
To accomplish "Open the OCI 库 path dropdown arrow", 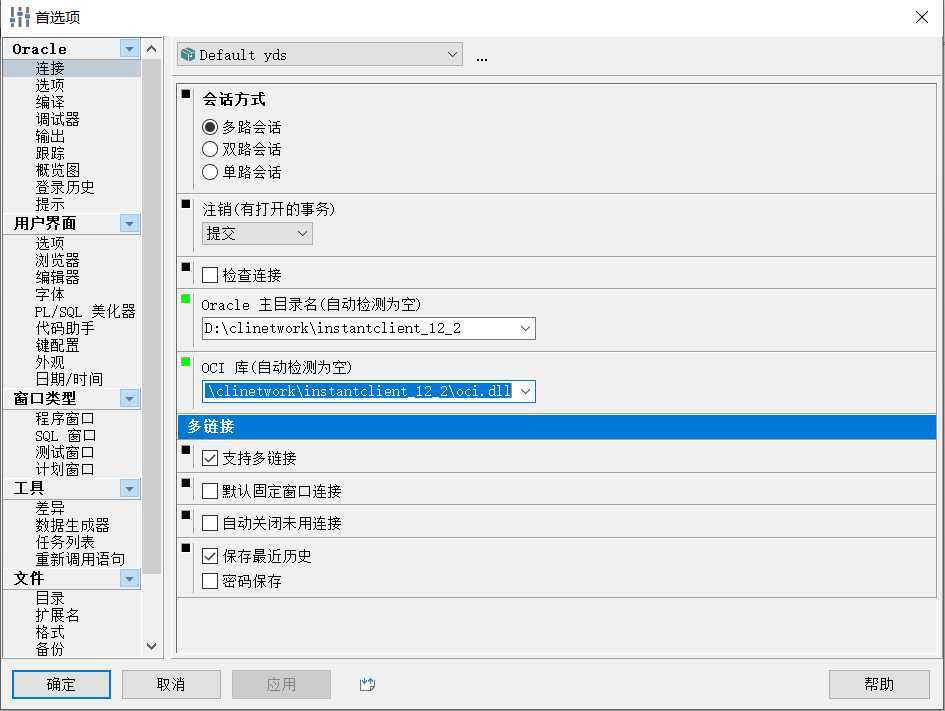I will 526,392.
